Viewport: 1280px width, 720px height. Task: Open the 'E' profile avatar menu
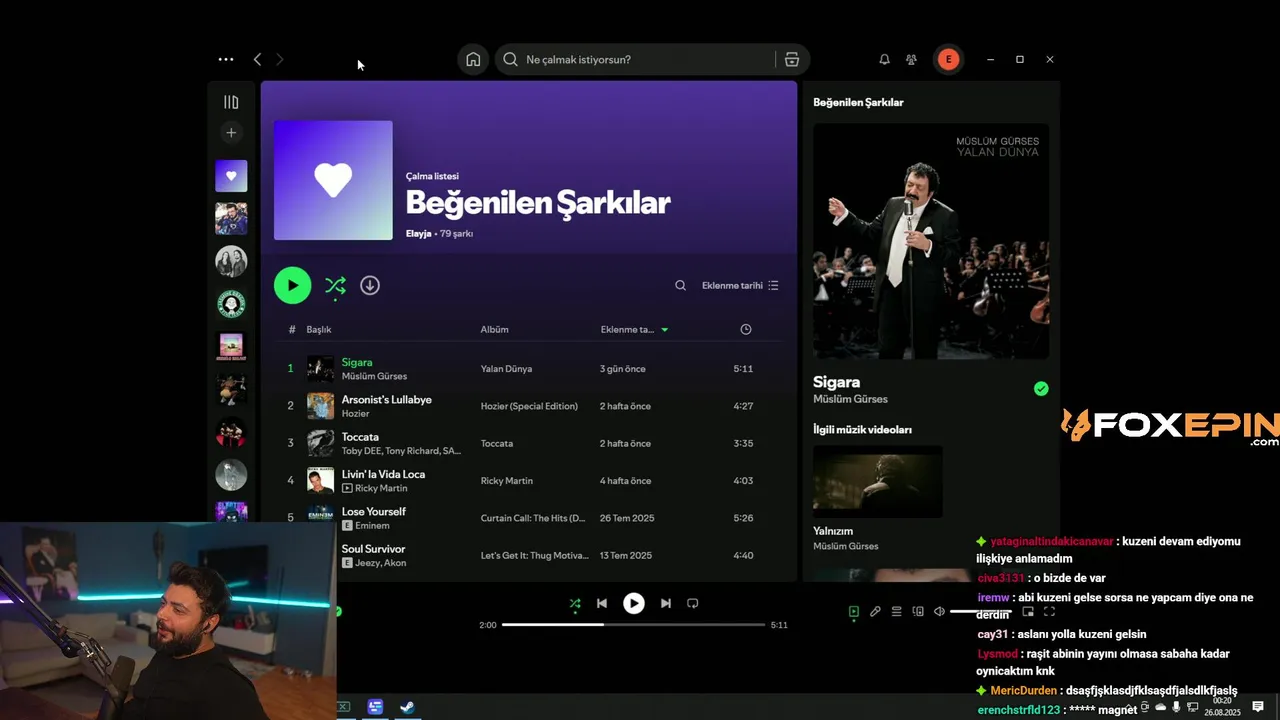pyautogui.click(x=948, y=60)
